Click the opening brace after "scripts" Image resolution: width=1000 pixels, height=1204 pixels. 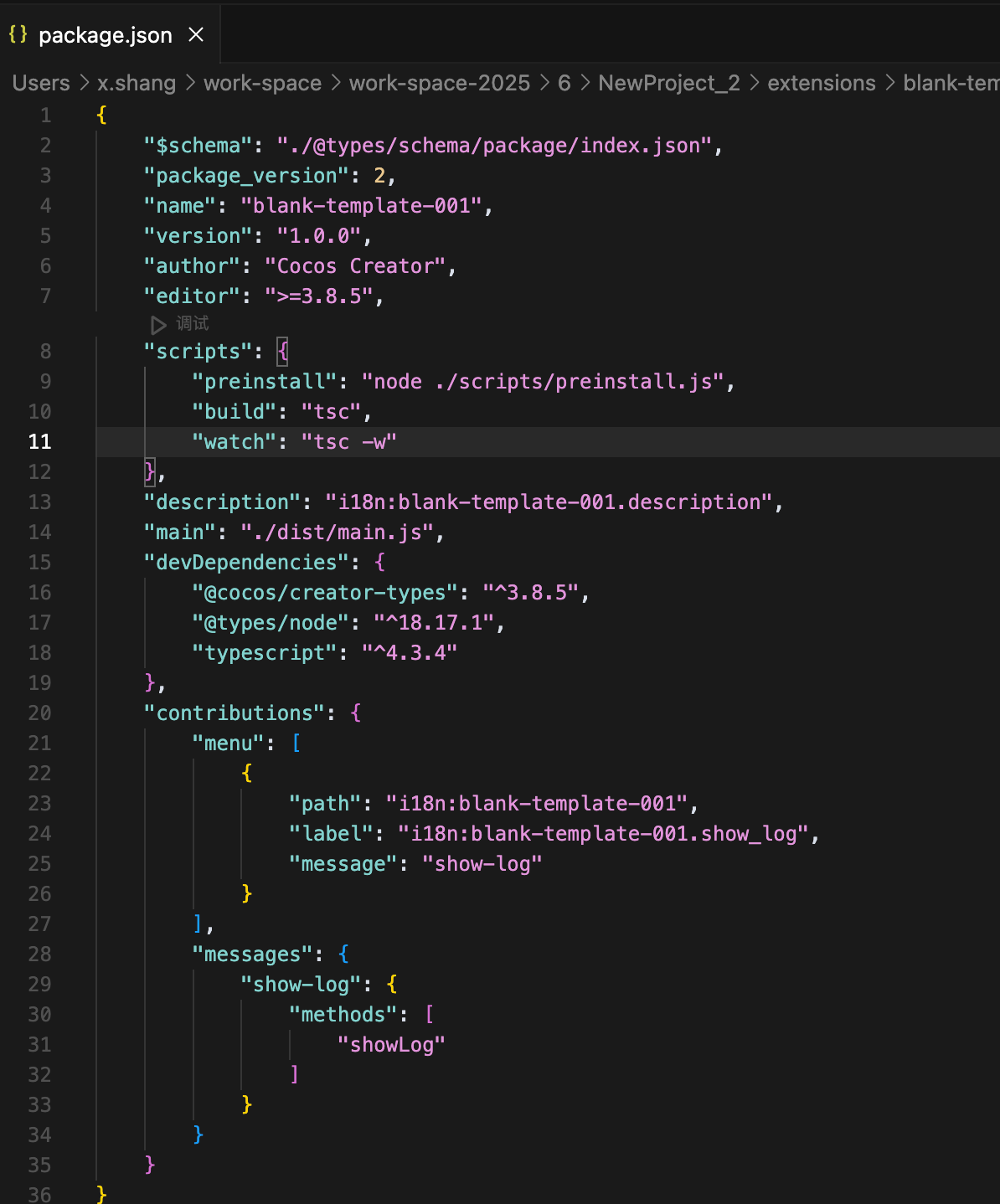click(283, 351)
